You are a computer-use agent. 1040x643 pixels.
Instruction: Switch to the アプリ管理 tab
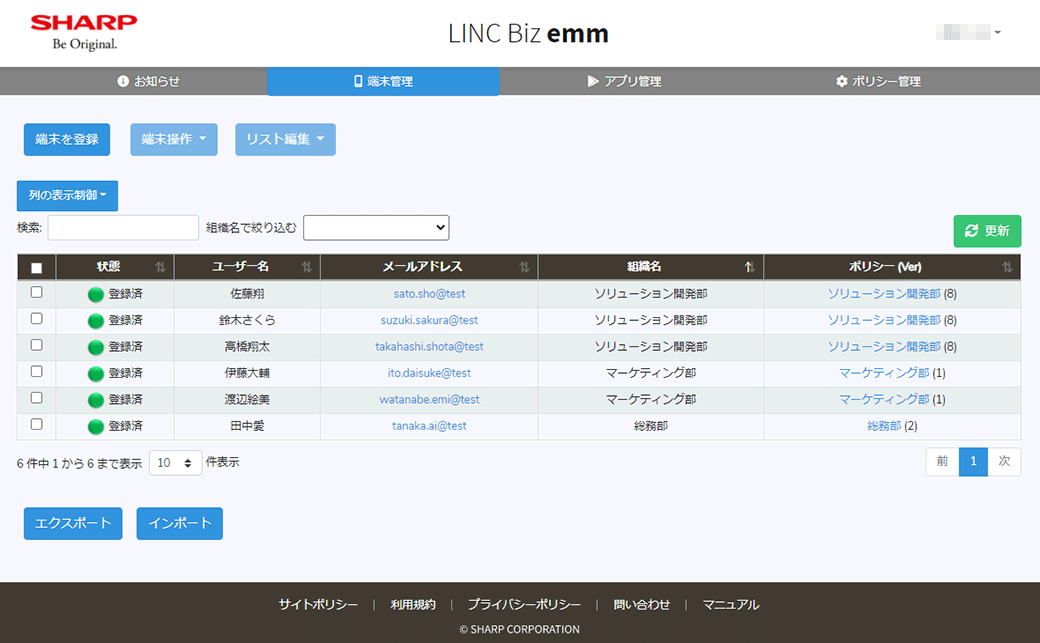coord(624,81)
